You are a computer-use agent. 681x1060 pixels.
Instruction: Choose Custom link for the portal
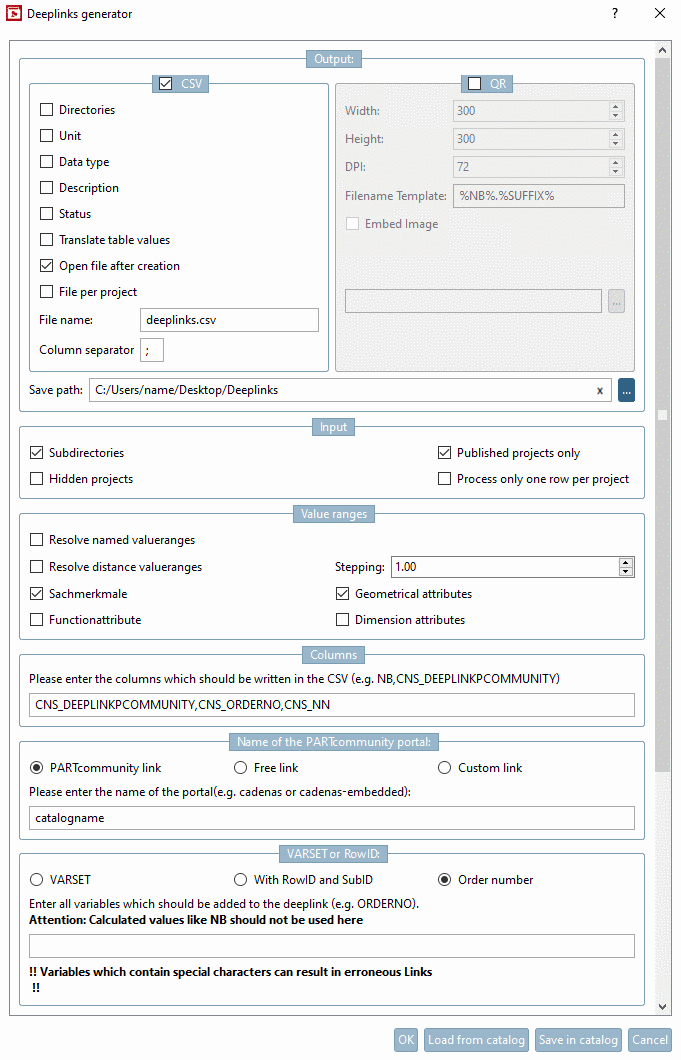pos(443,767)
